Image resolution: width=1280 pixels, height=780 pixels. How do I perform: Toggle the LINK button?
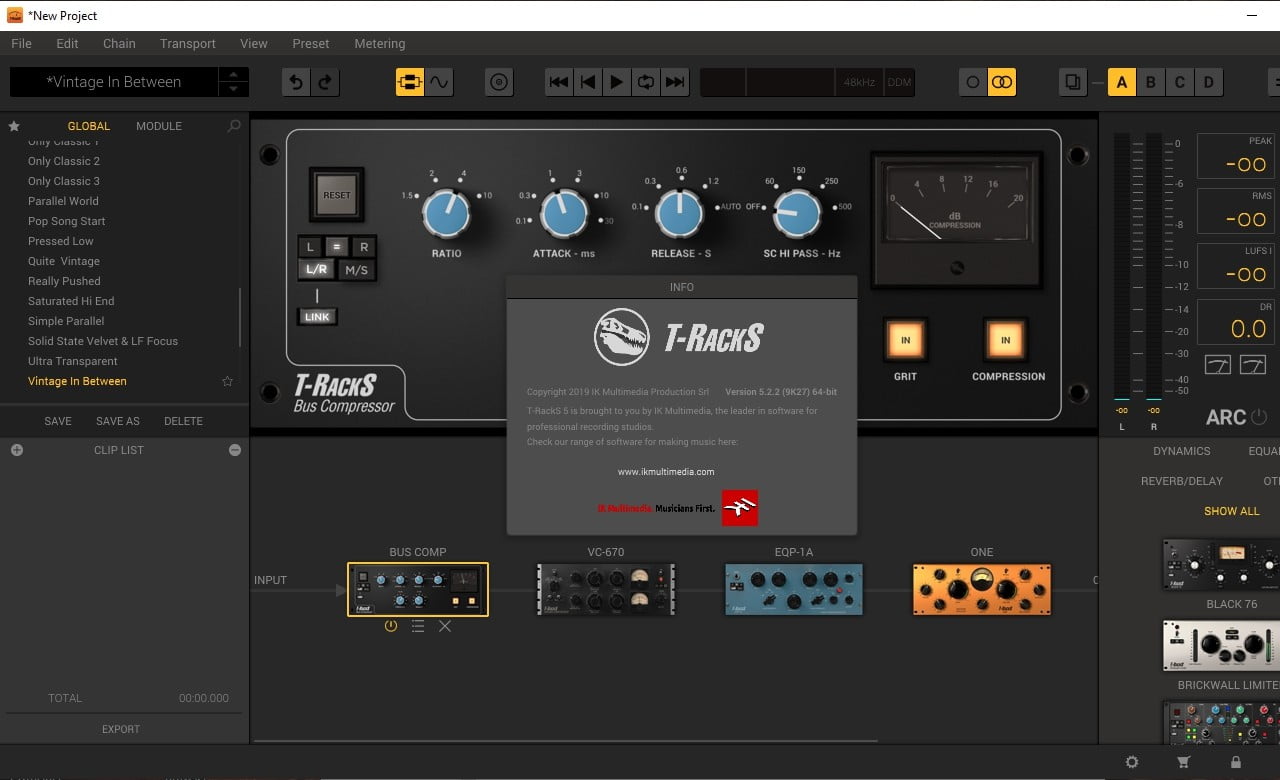[317, 317]
